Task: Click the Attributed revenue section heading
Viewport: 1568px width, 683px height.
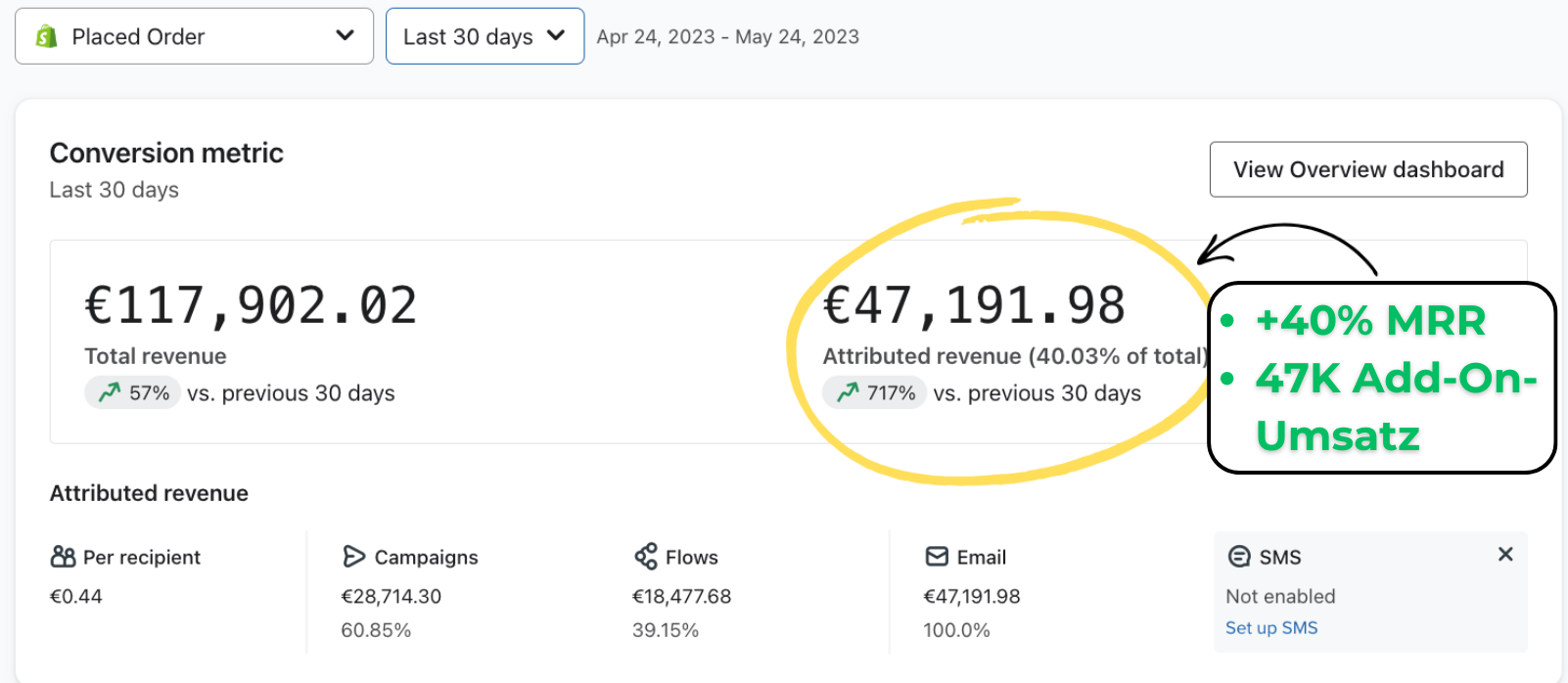Action: click(149, 493)
